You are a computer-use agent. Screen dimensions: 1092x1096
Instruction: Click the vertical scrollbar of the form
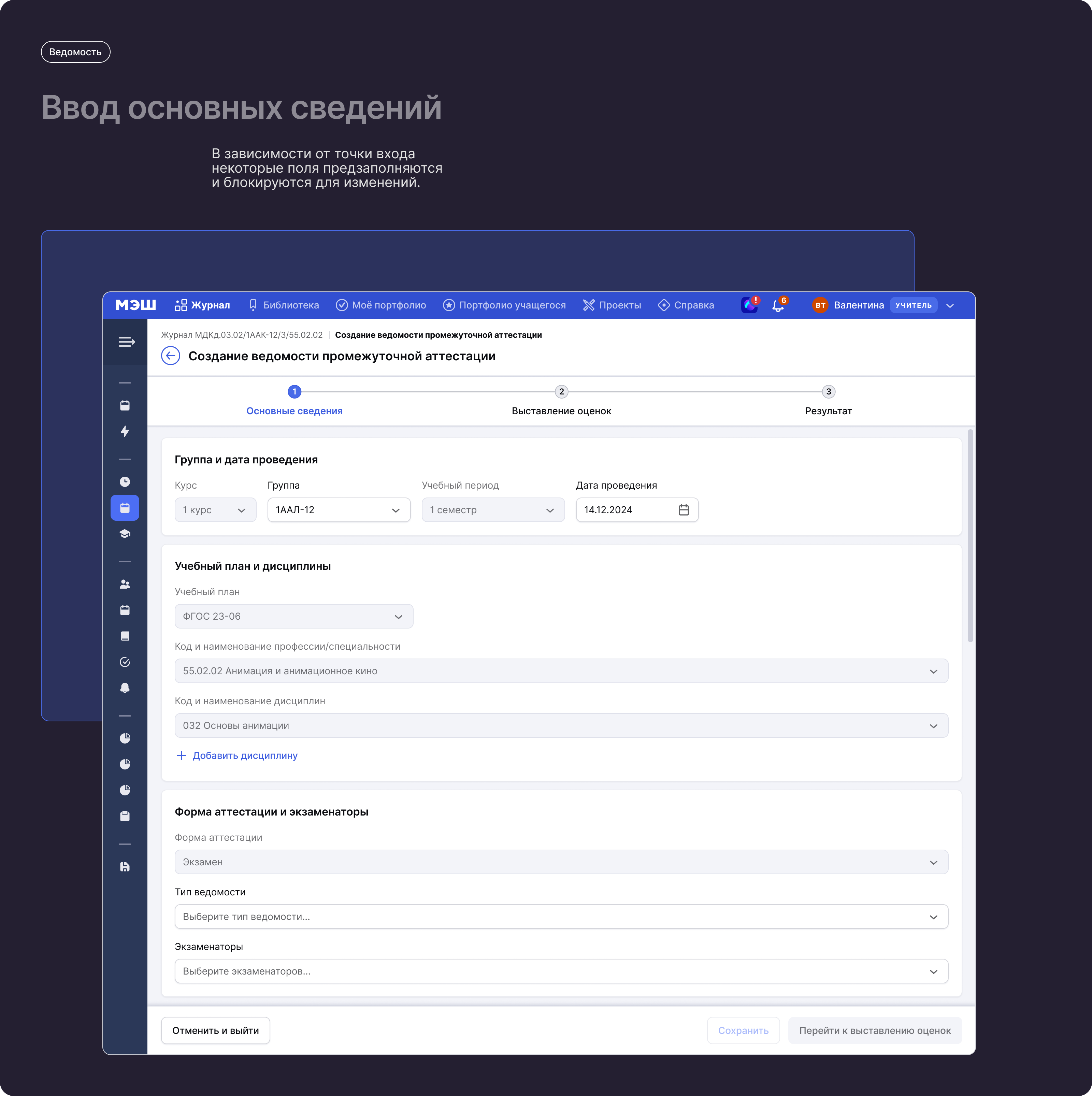pos(970,535)
